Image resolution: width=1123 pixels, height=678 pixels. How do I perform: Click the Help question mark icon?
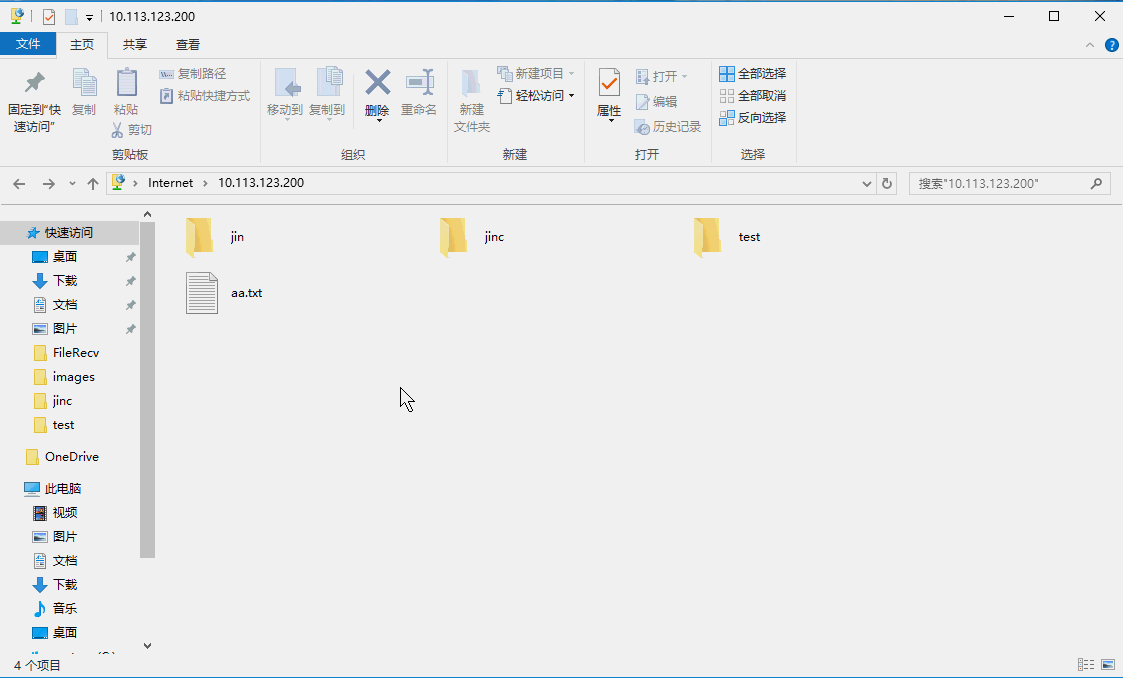point(1111,45)
